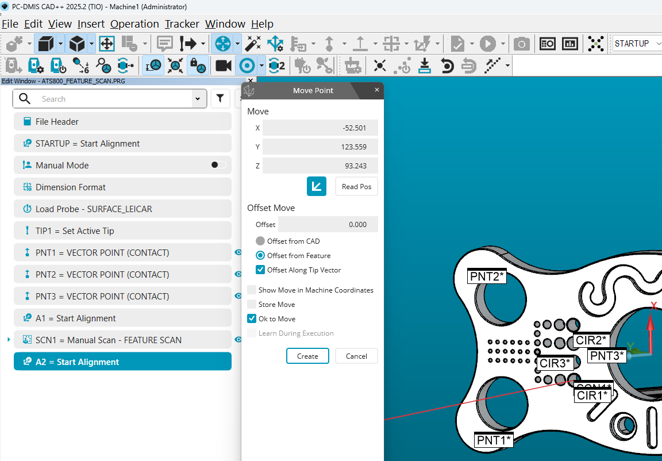Screen dimensions: 662x461
Task: Select A2 = Start Alignment row
Action: click(122, 361)
